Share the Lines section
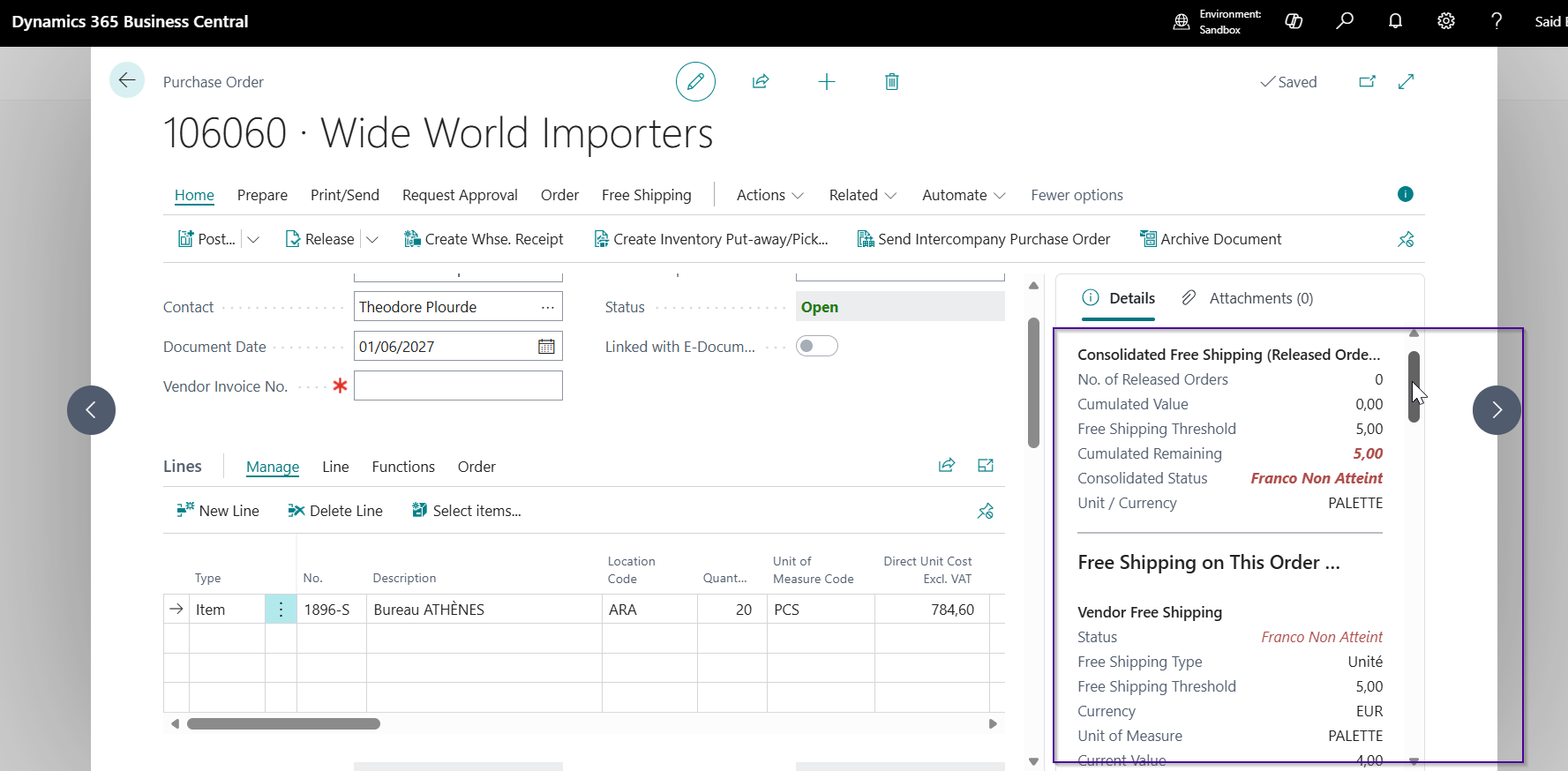The width and height of the screenshot is (1568, 771). [947, 465]
